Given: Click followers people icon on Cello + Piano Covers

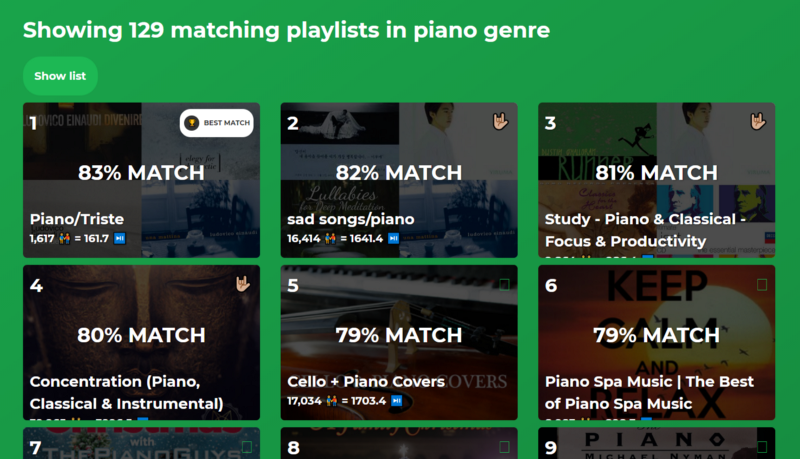Looking at the screenshot, I should click(x=332, y=401).
